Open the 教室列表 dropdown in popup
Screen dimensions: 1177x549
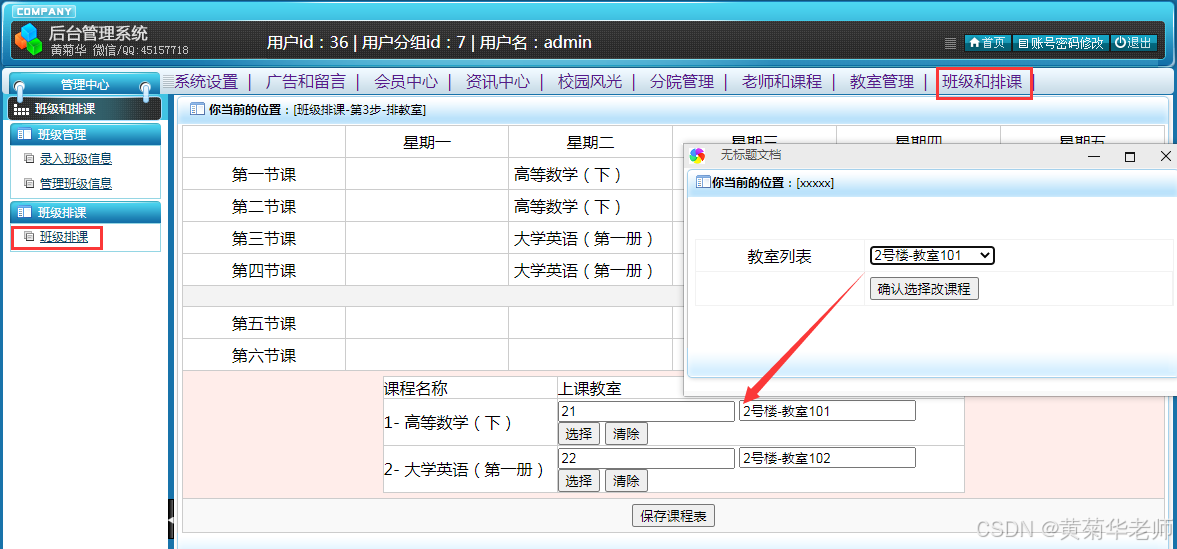tap(932, 255)
